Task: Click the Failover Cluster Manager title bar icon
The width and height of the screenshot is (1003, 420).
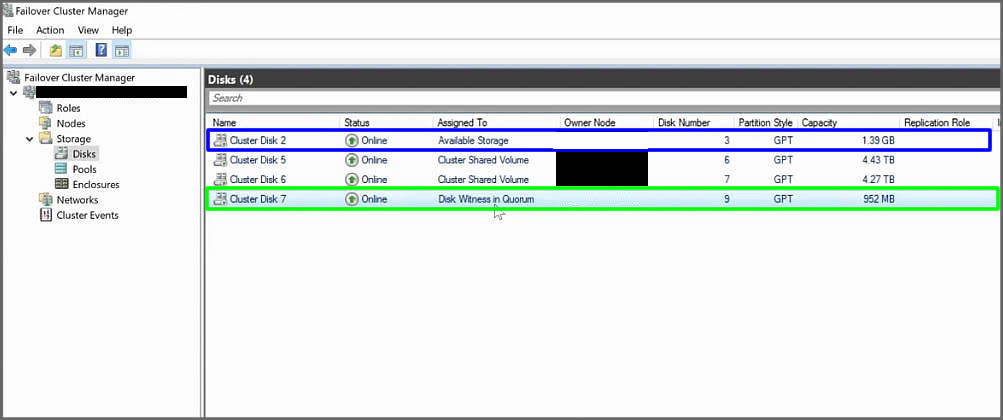Action: pos(9,10)
